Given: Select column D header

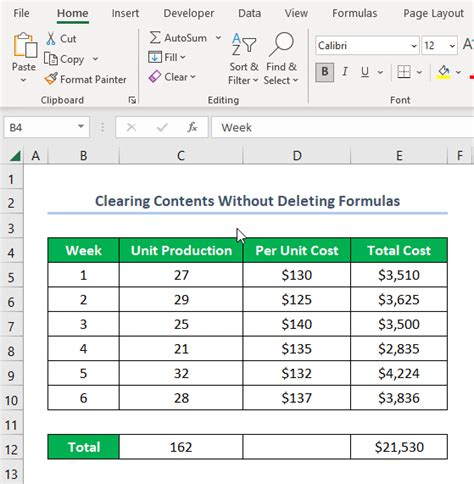Looking at the screenshot, I should click(x=297, y=156).
